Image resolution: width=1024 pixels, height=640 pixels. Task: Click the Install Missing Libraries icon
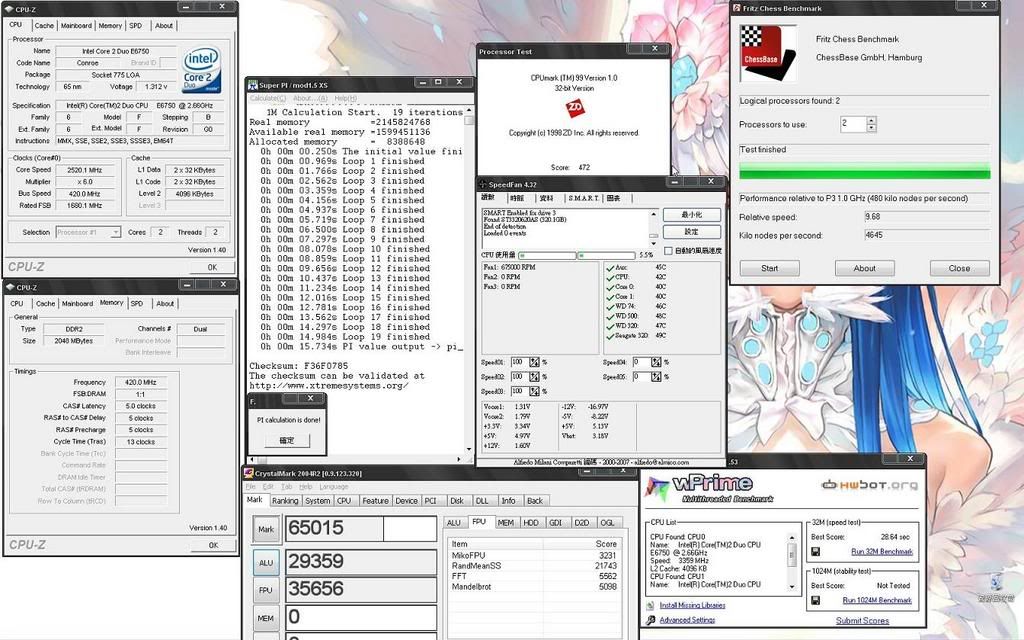click(x=651, y=605)
